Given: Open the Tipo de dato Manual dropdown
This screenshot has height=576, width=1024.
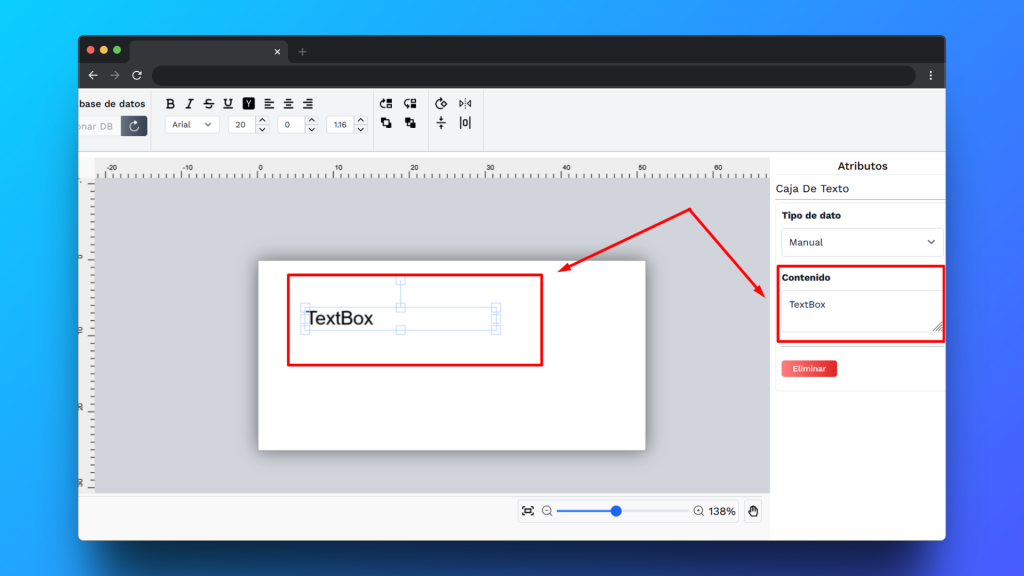Looking at the screenshot, I should (x=862, y=242).
